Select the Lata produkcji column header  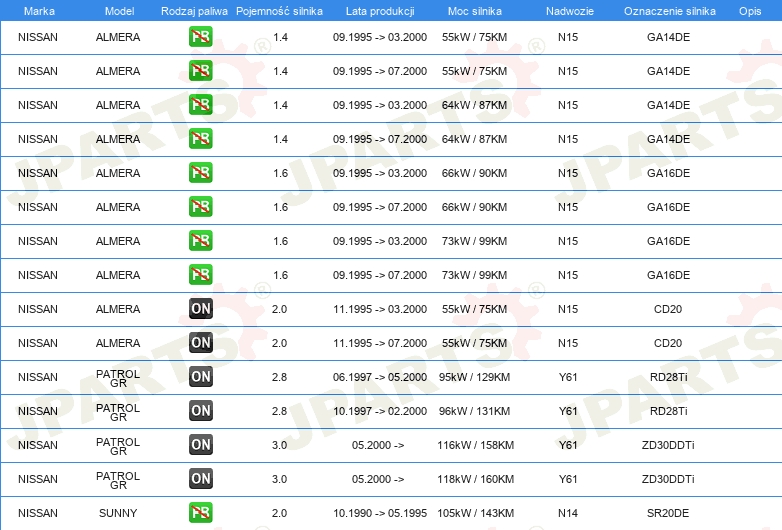click(x=380, y=11)
